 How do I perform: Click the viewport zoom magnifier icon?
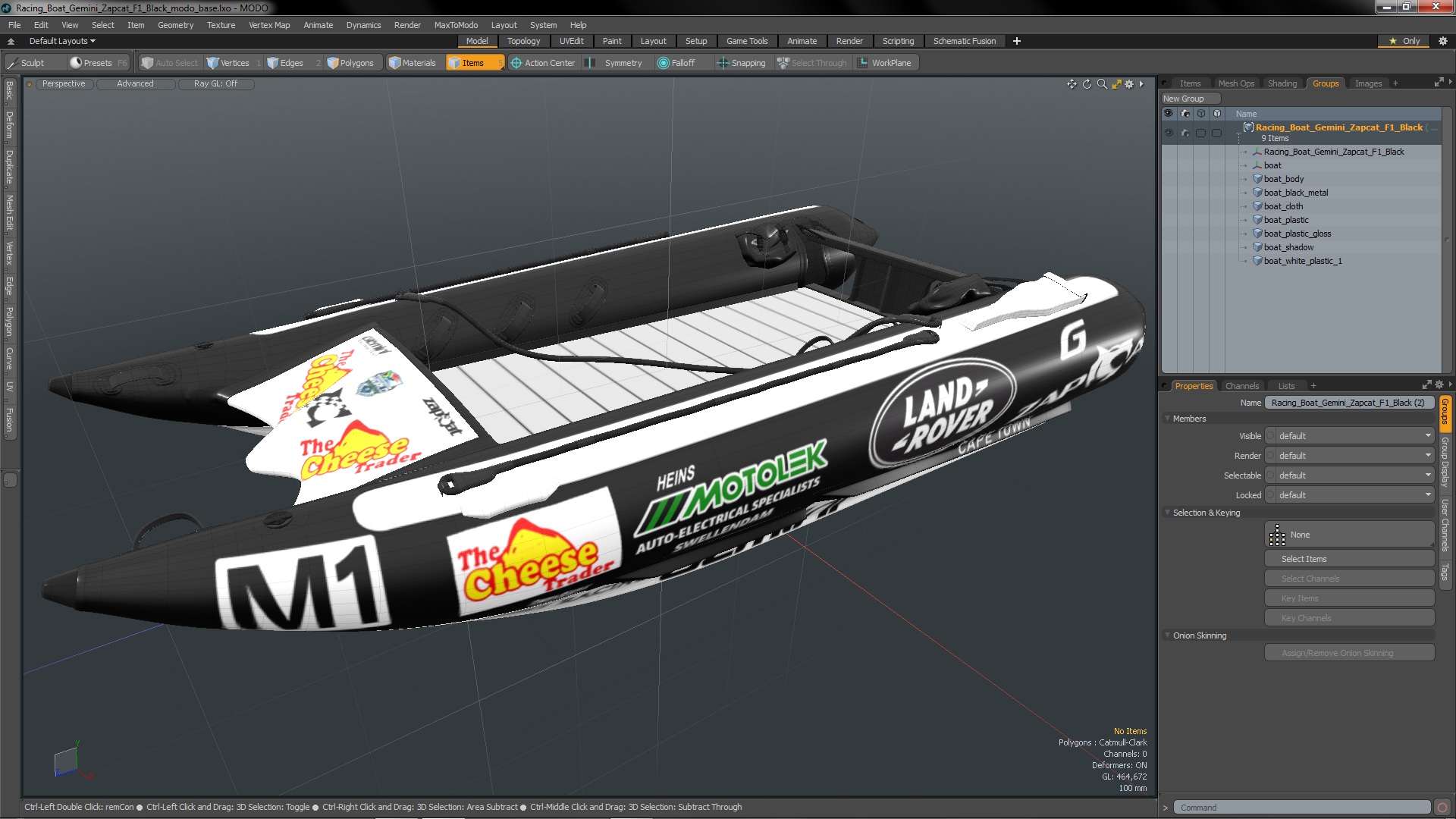click(1102, 84)
